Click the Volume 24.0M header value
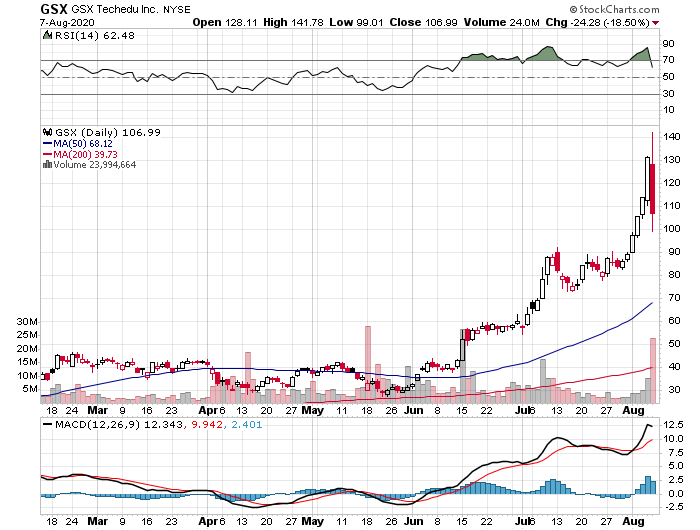Screen dimensions: 700x530 [x=501, y=22]
